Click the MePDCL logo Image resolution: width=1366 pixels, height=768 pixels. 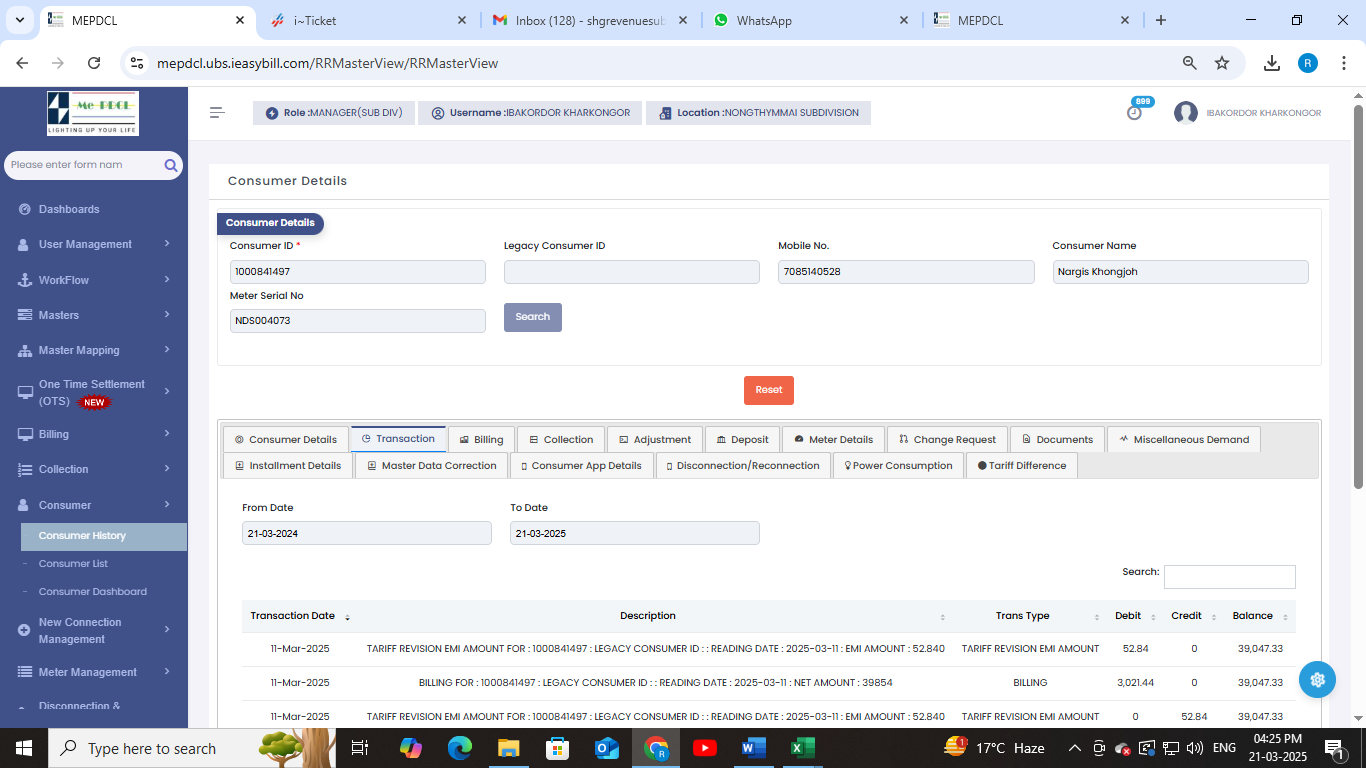93,113
